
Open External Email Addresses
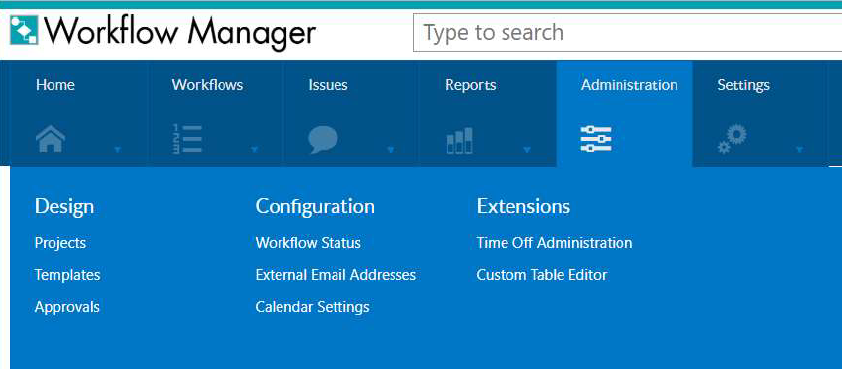336,275
